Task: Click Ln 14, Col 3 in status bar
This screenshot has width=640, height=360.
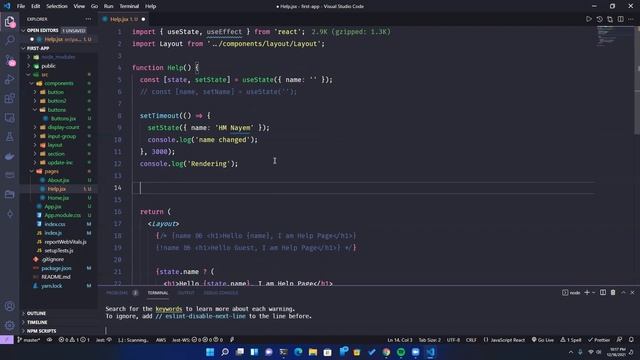Action: tap(399, 340)
